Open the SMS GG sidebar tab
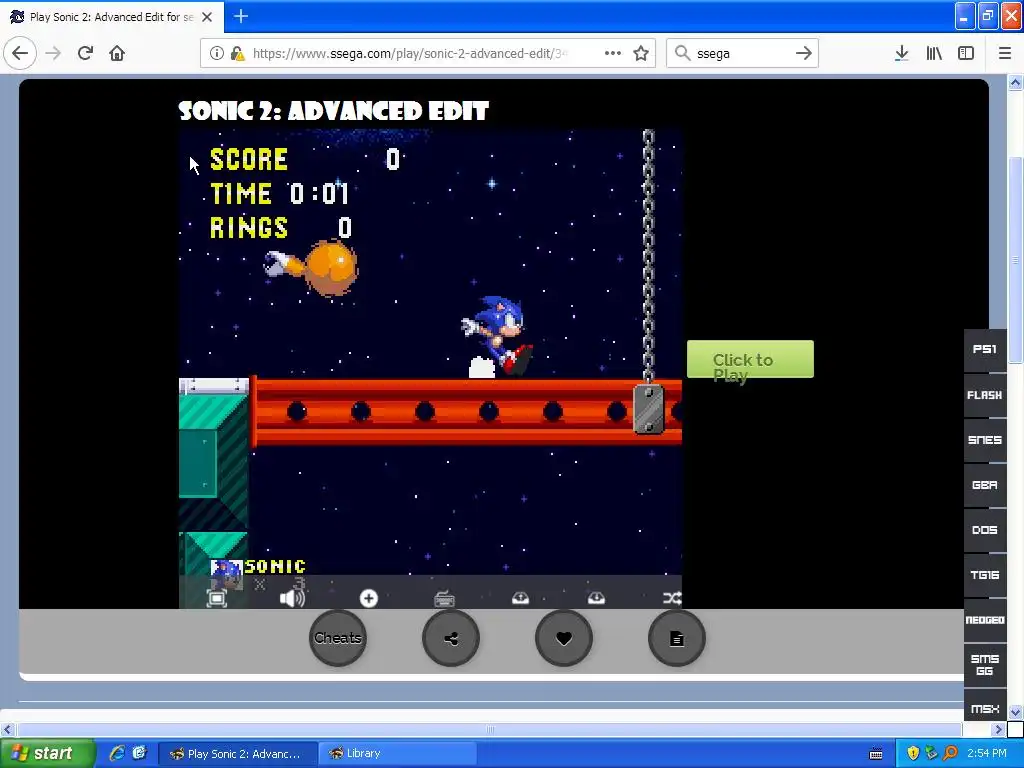 tap(985, 665)
